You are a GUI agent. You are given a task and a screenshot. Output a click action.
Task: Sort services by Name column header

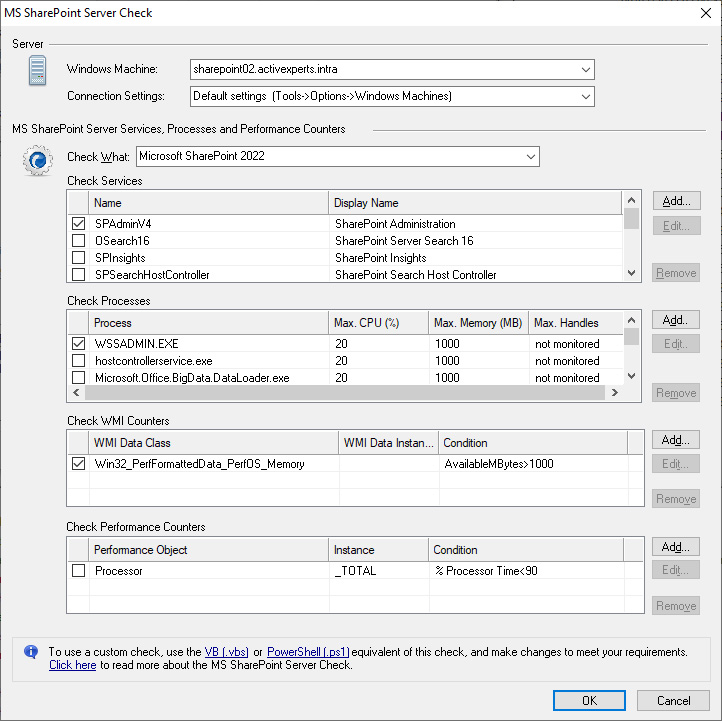[208, 203]
